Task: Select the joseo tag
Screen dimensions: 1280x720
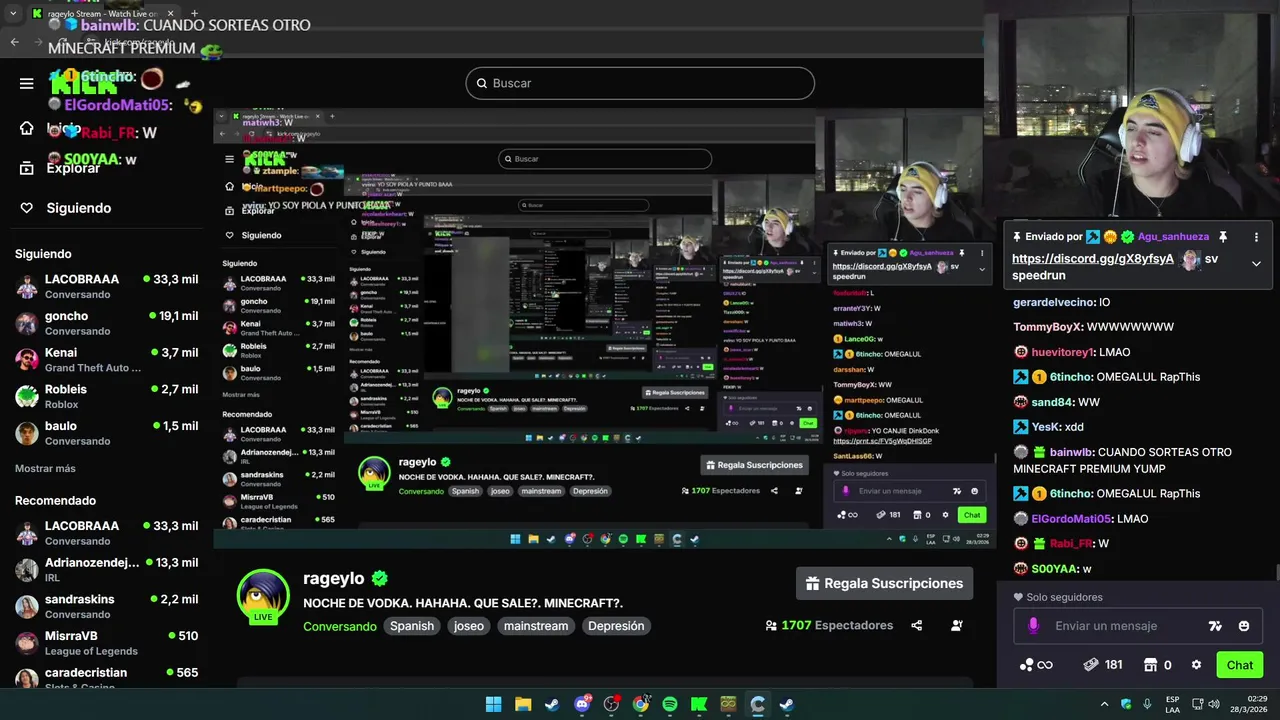Action: pos(469,626)
